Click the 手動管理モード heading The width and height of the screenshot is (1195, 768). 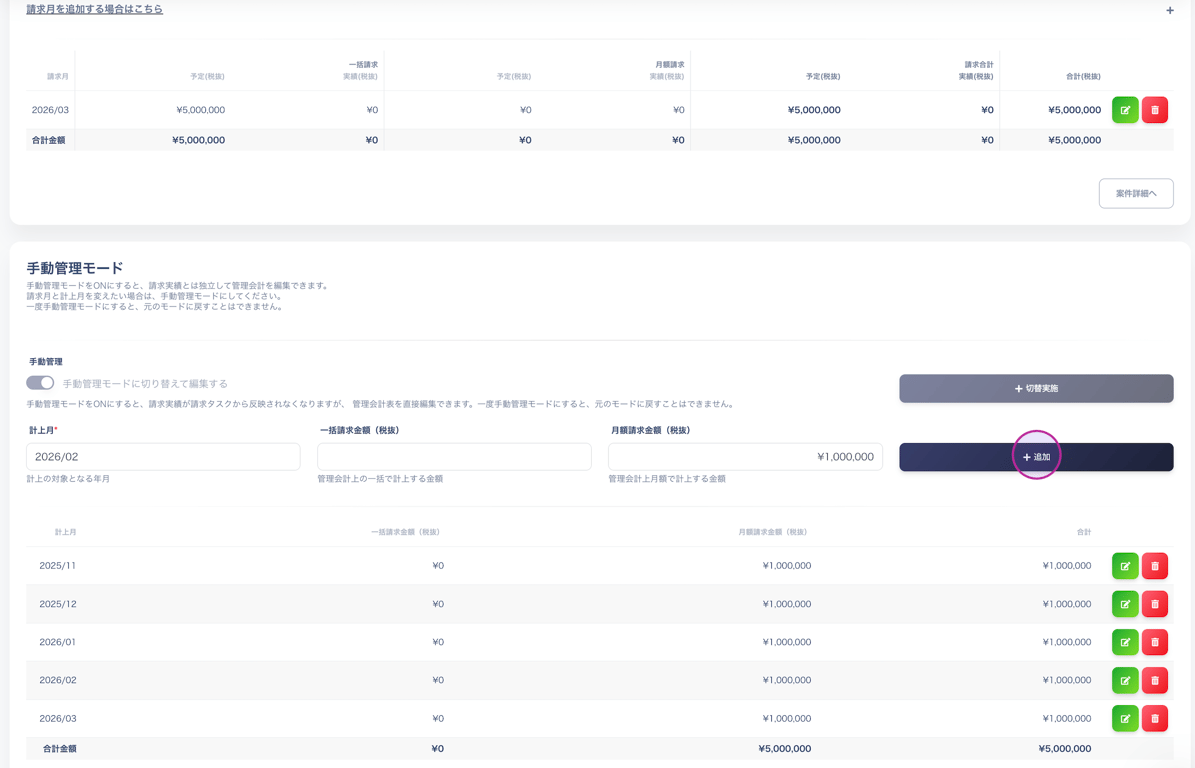click(x=75, y=268)
